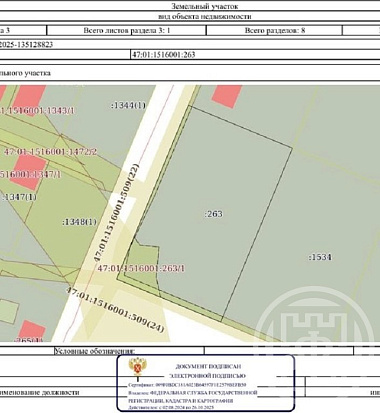Click parcel label :1344(1)
This screenshot has width=380, height=413.
coord(128,105)
